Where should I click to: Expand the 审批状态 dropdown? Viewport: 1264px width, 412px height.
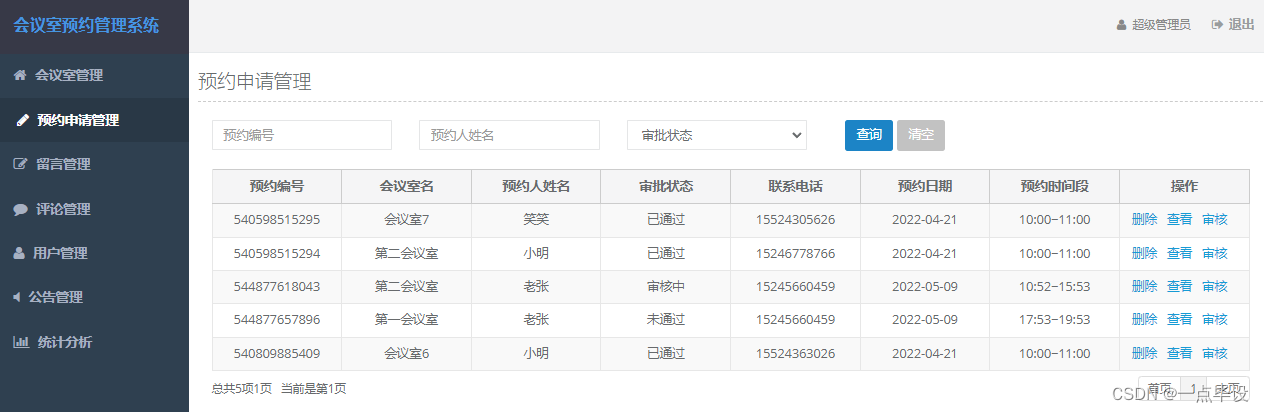(717, 135)
